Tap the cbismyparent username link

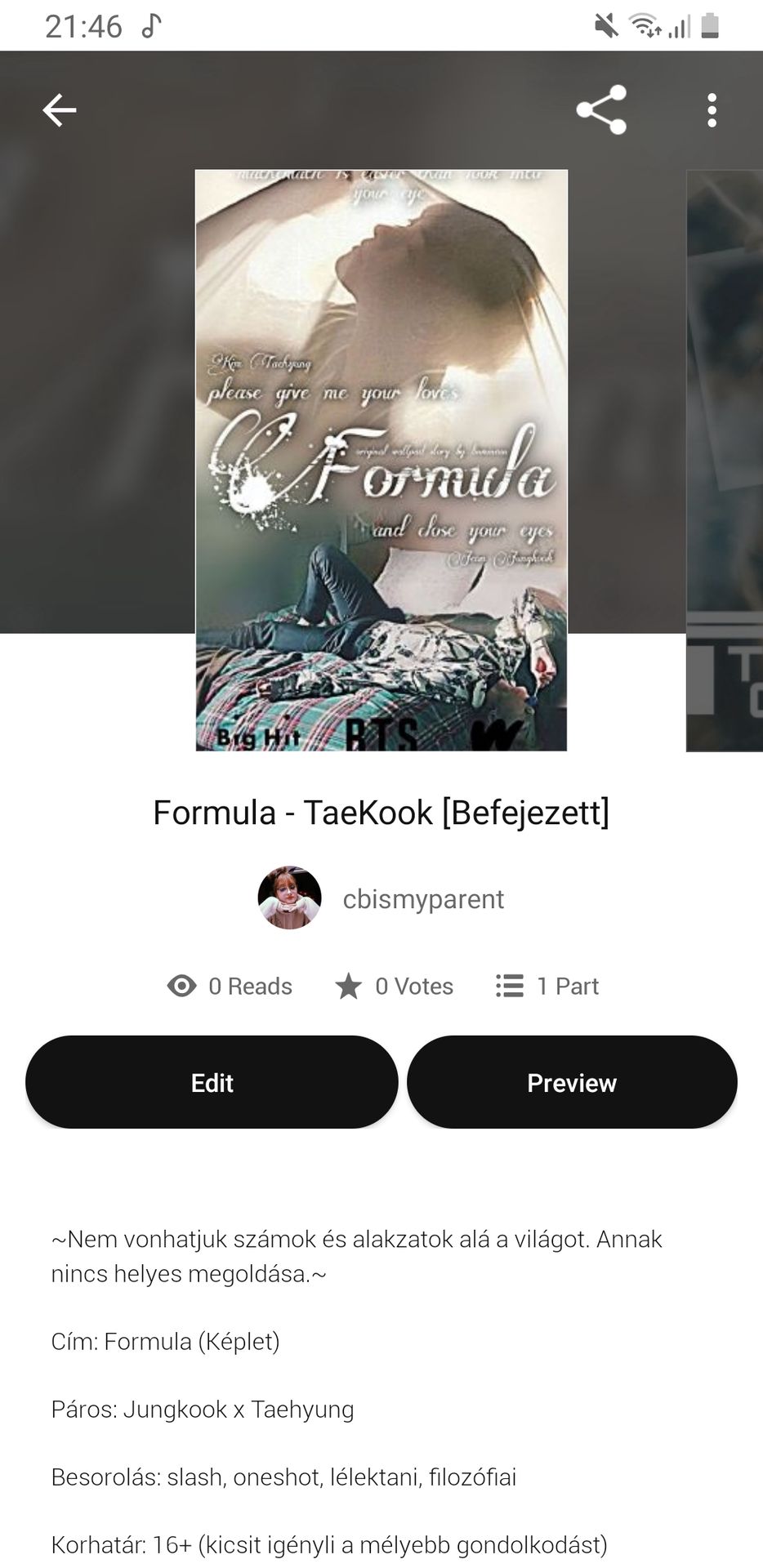[423, 899]
